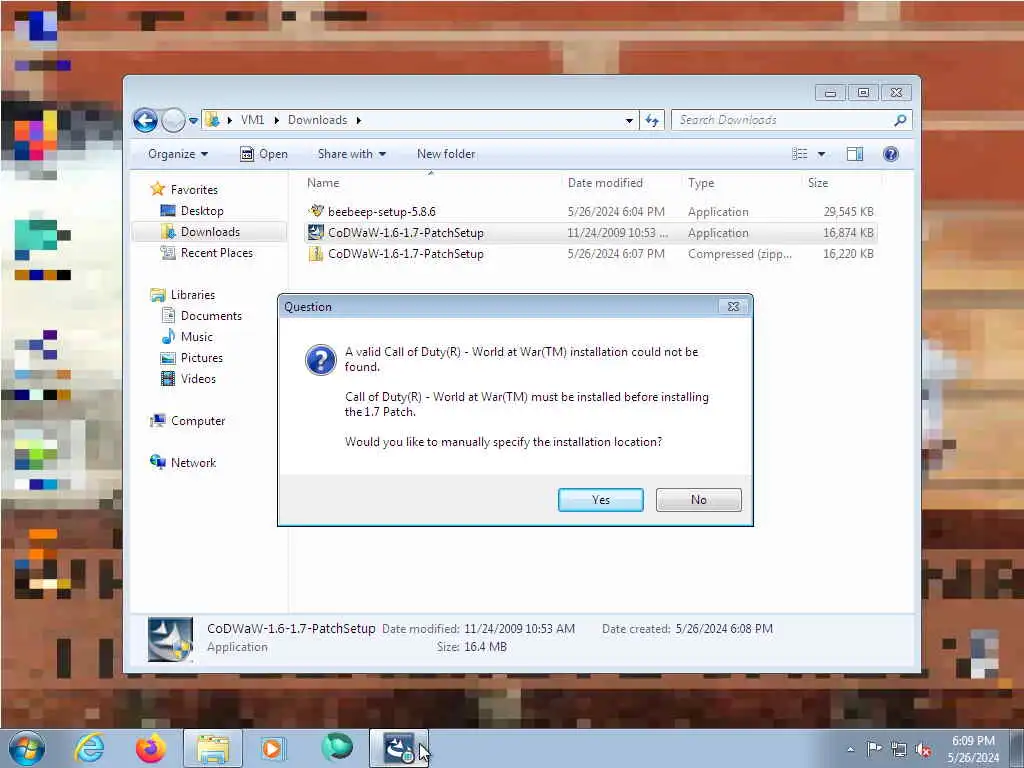This screenshot has width=1024, height=768.
Task: Select Downloads in the navigation pane
Action: (210, 232)
